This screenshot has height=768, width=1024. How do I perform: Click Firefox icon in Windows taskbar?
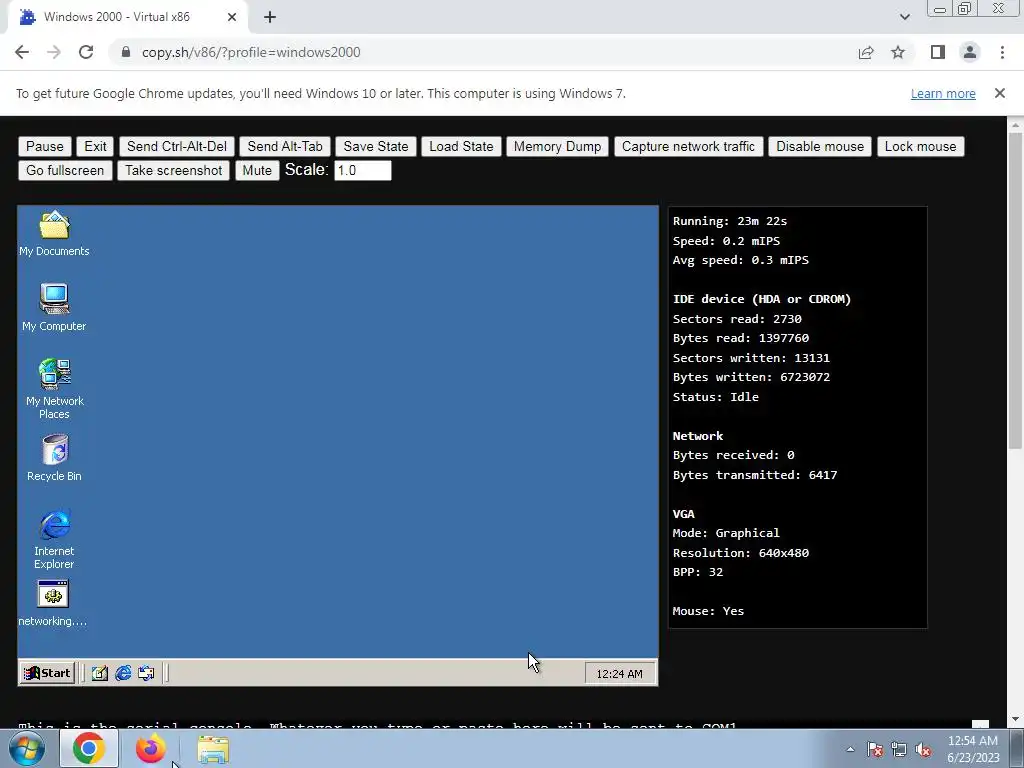pos(150,748)
